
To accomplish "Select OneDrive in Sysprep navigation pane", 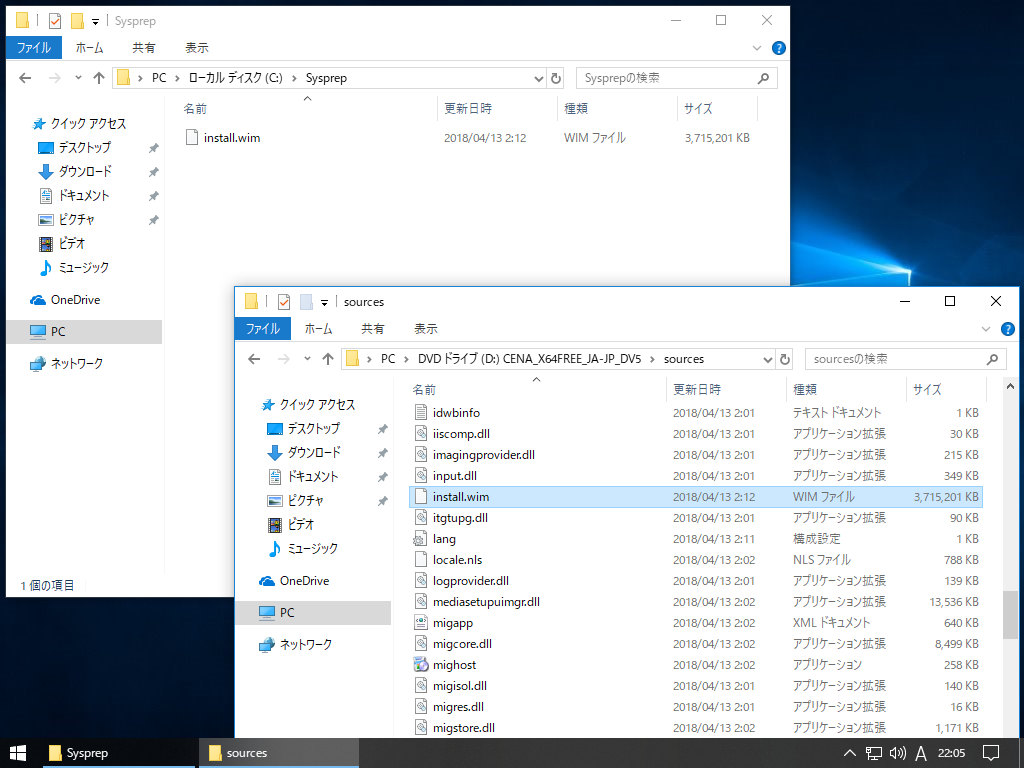I will click(75, 300).
